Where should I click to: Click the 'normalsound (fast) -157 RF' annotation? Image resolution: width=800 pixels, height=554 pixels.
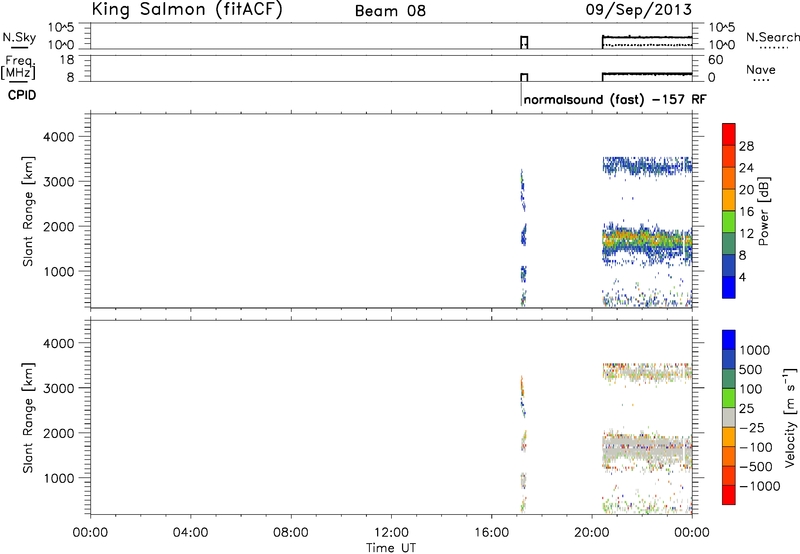(615, 99)
